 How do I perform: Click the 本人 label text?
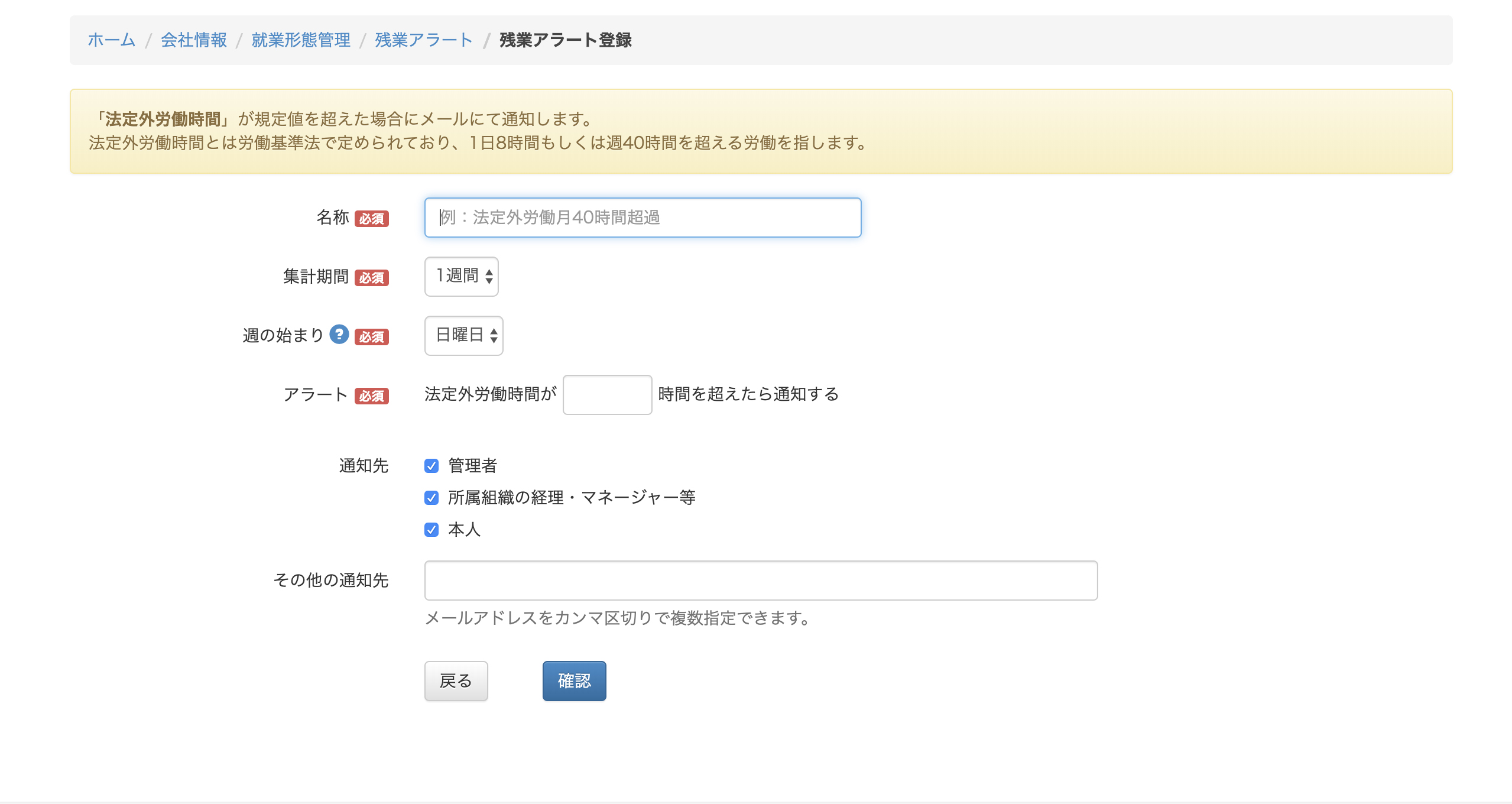(465, 530)
